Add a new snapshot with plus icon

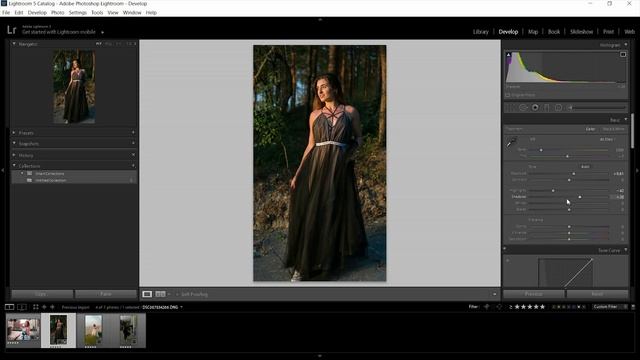click(x=133, y=143)
